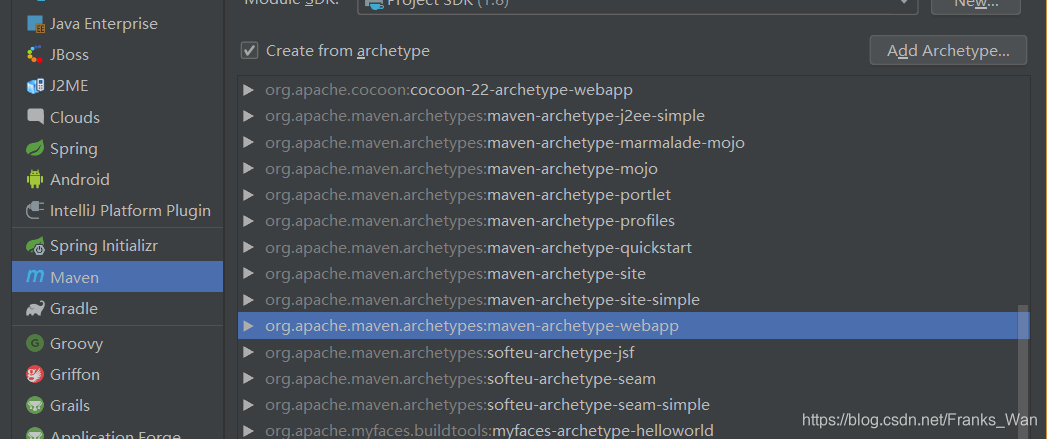The image size is (1047, 439).
Task: Click the Groovy G icon
Action: [x=35, y=343]
